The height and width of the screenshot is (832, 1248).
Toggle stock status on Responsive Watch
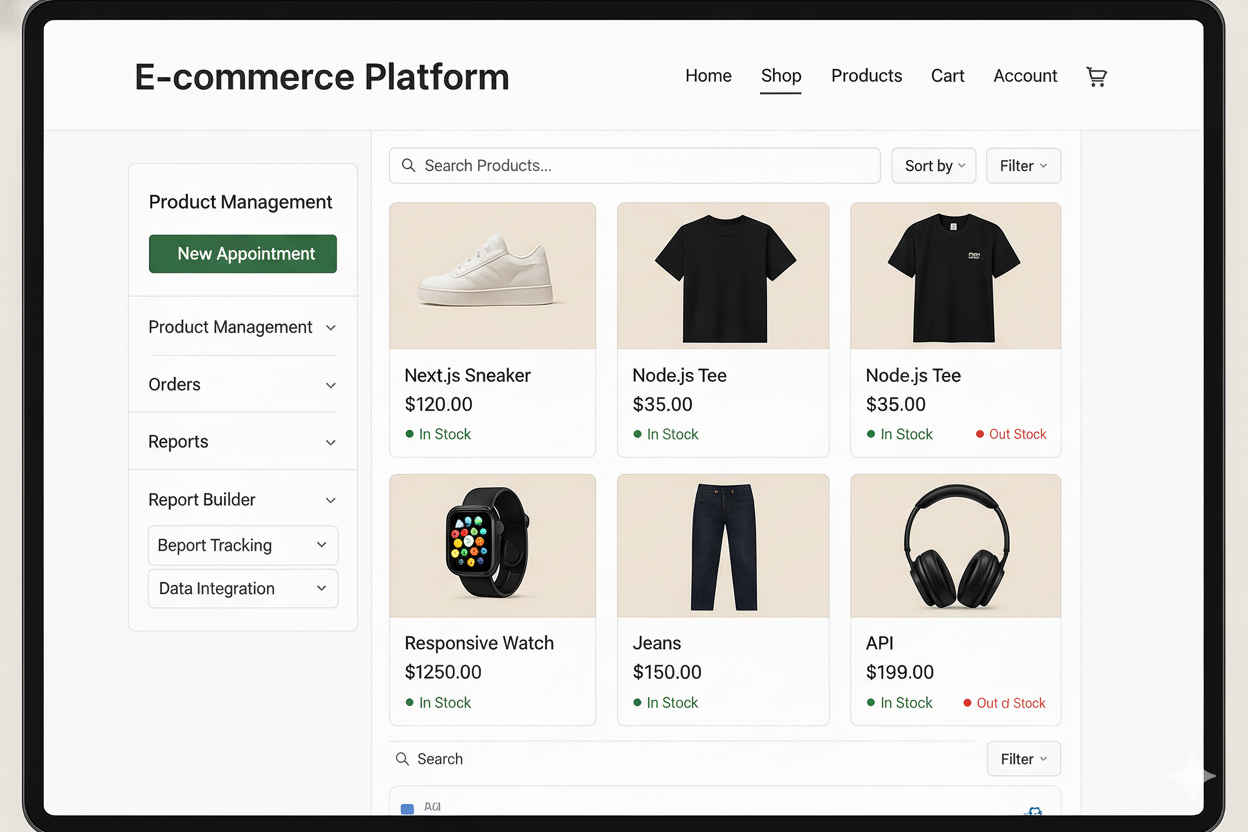click(411, 702)
